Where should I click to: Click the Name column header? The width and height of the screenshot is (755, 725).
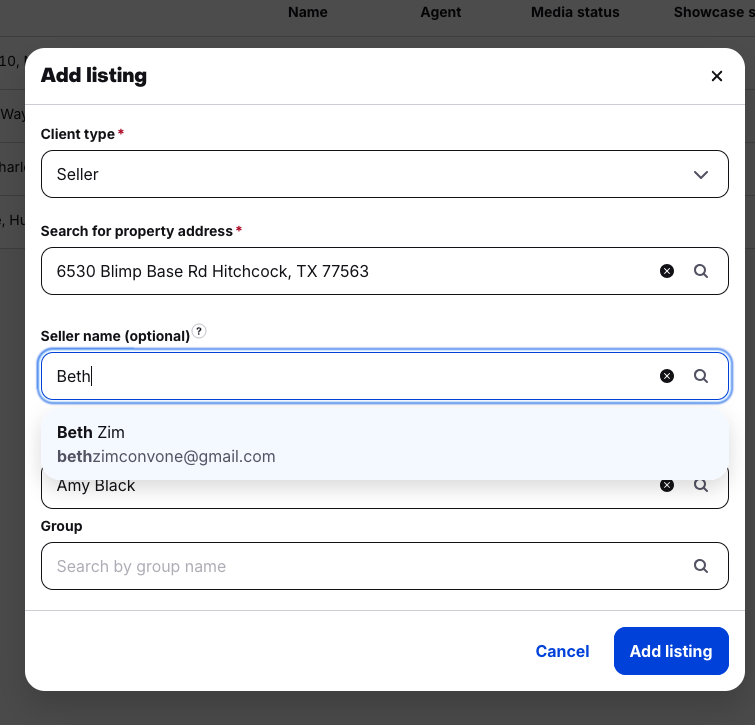[x=307, y=12]
